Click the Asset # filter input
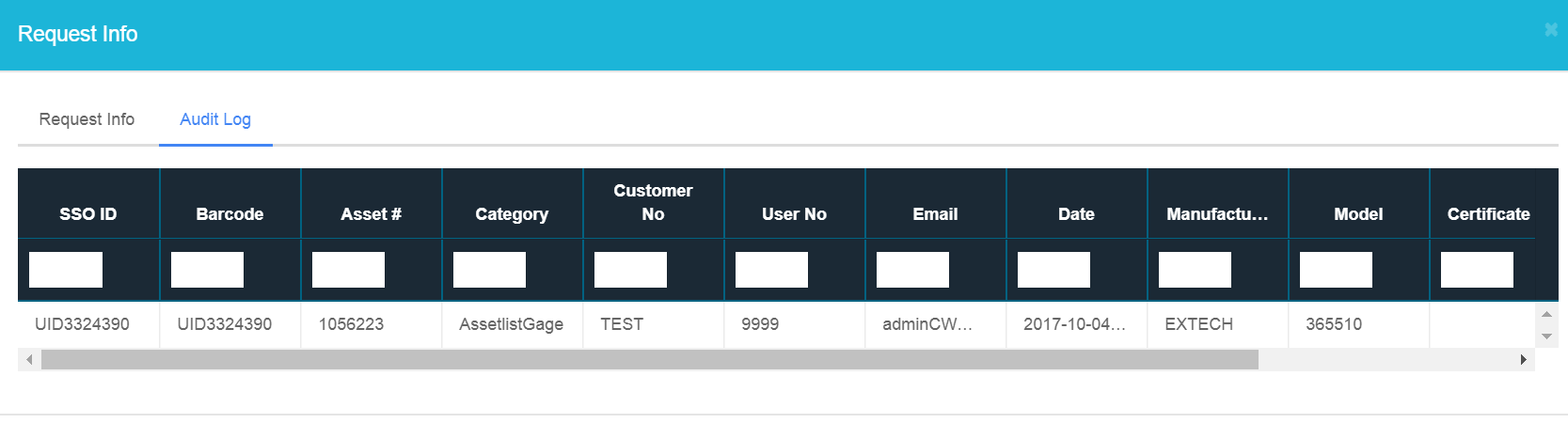This screenshot has height=423, width=1568. pos(348,270)
